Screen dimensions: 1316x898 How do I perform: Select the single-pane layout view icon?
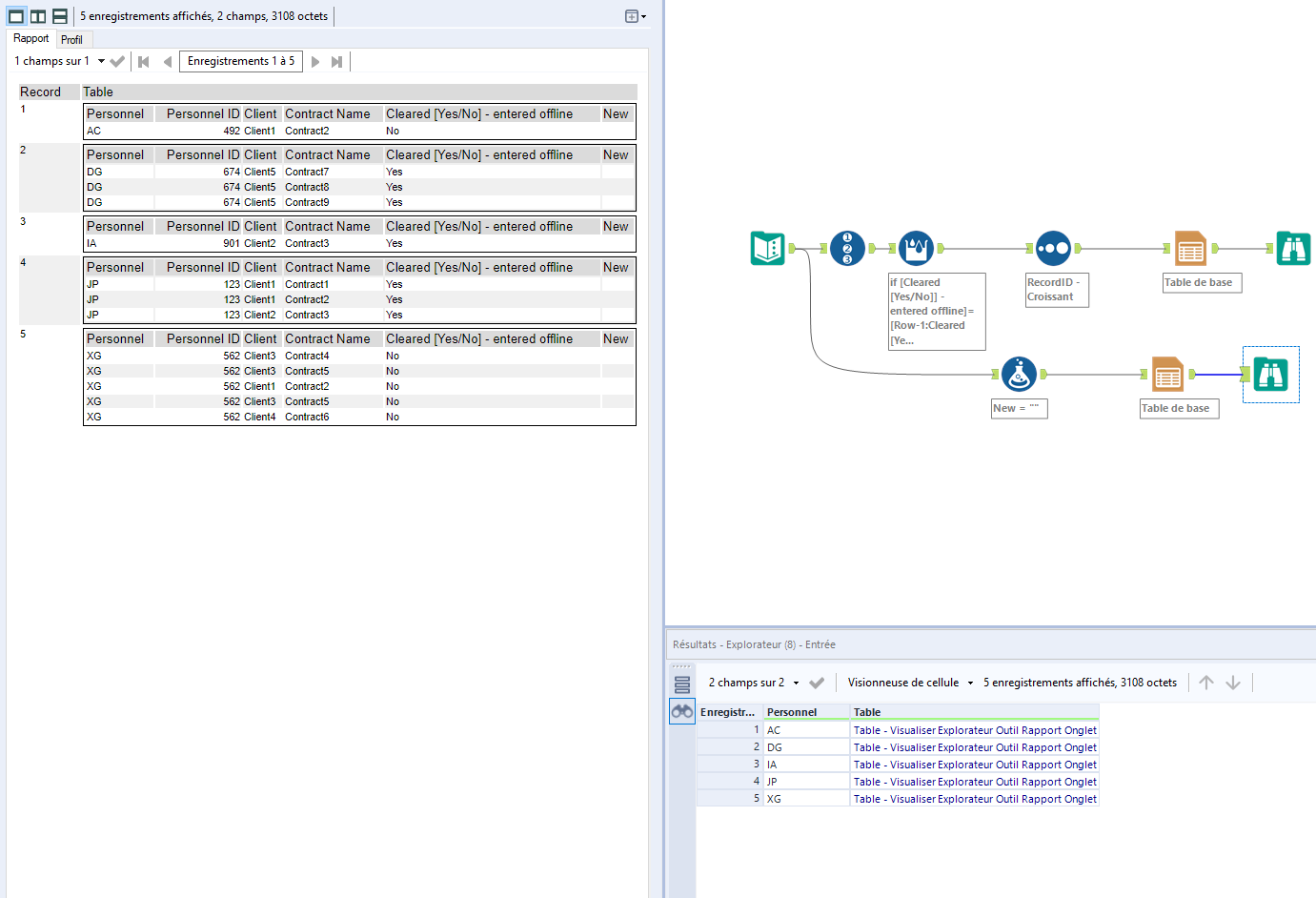pyautogui.click(x=13, y=15)
